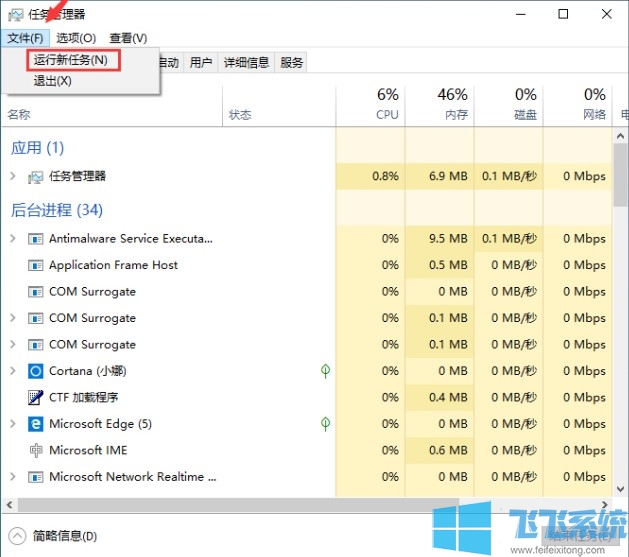Click the 简略信息(D) link
The image size is (629, 557).
(65, 536)
